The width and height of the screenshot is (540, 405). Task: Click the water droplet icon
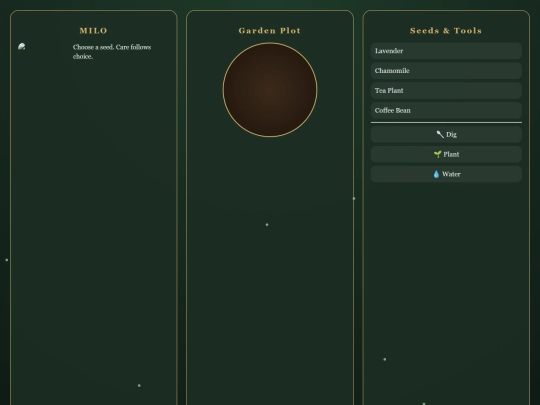[436, 174]
